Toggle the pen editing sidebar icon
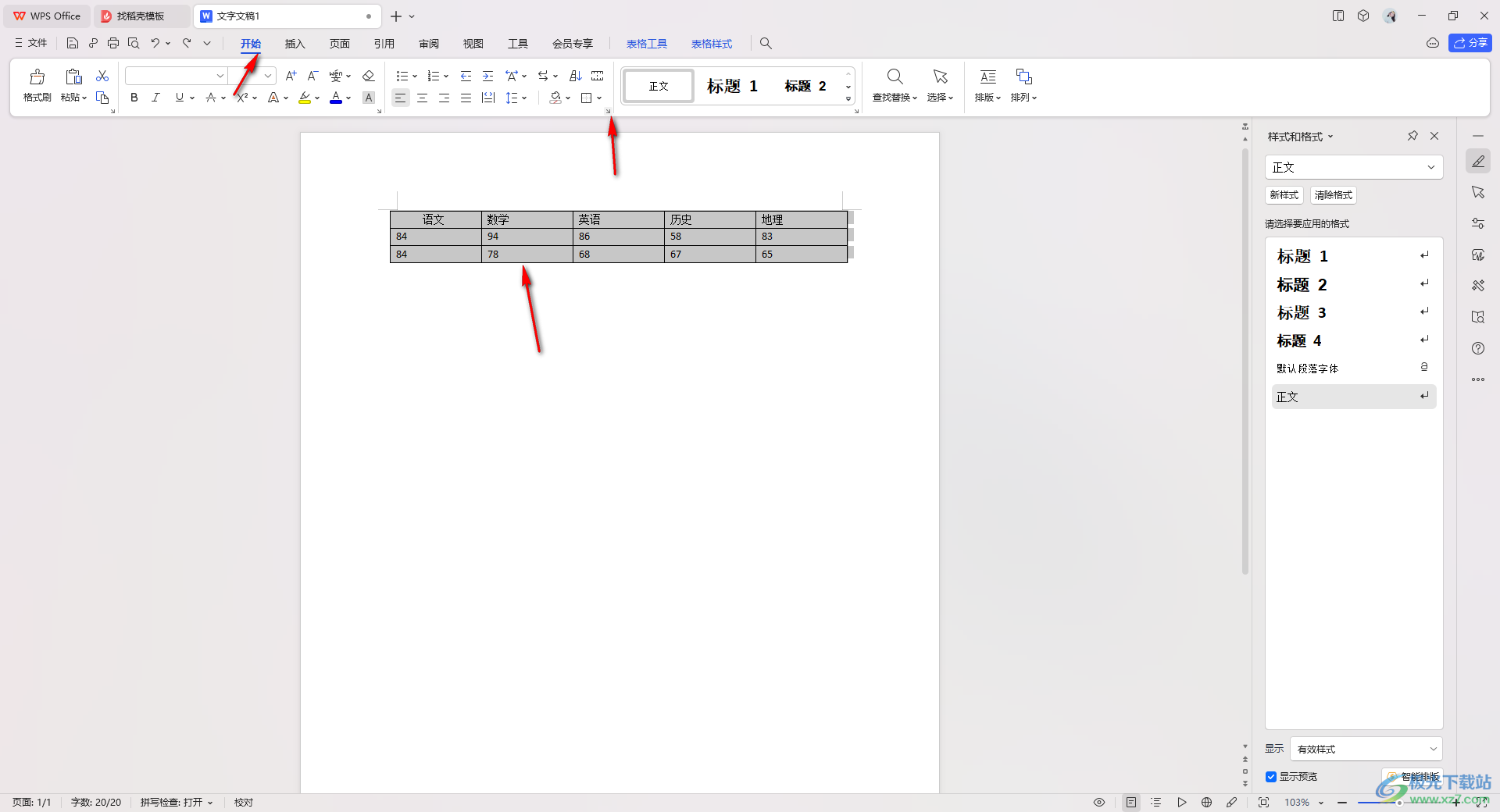The width and height of the screenshot is (1500, 812). coord(1478,161)
